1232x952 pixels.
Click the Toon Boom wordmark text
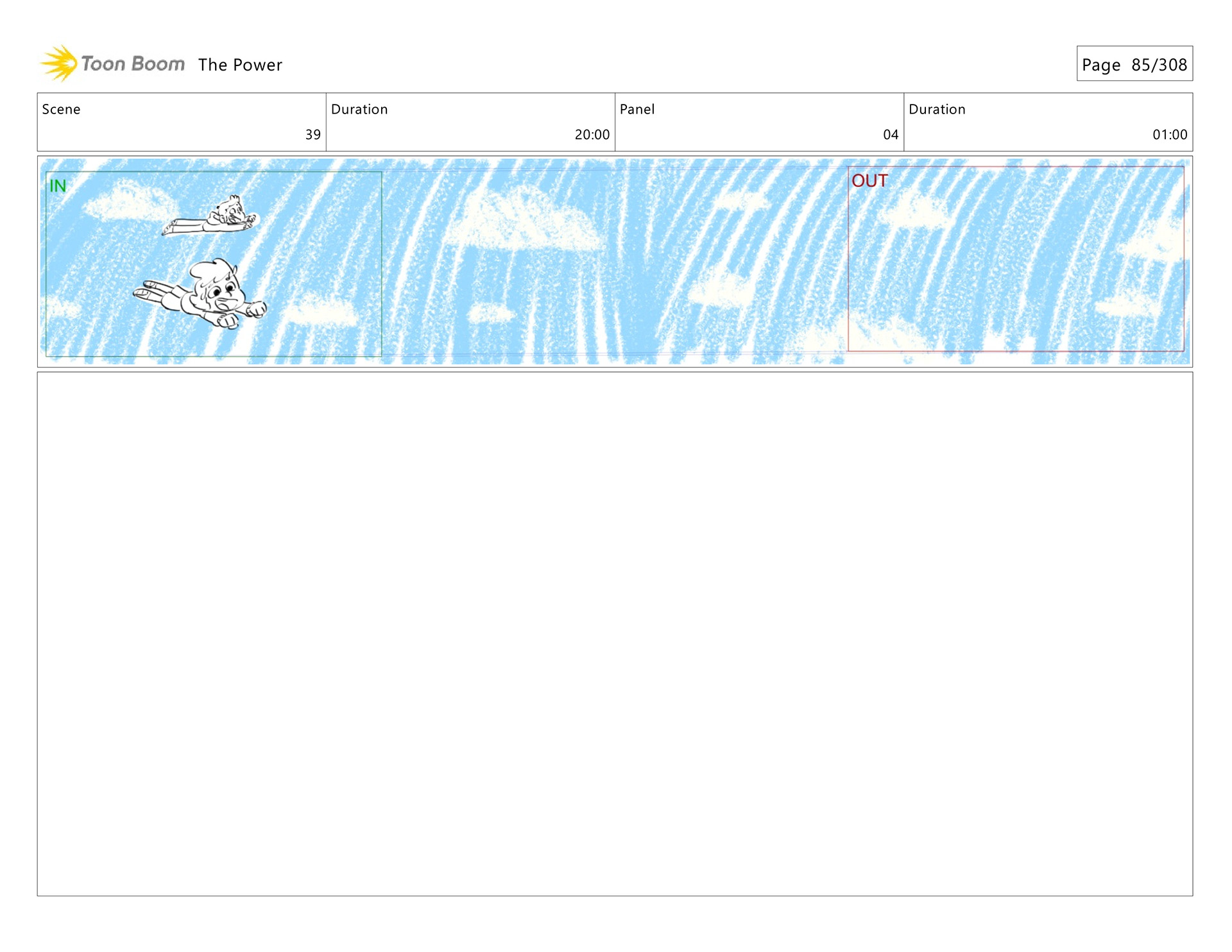click(133, 64)
